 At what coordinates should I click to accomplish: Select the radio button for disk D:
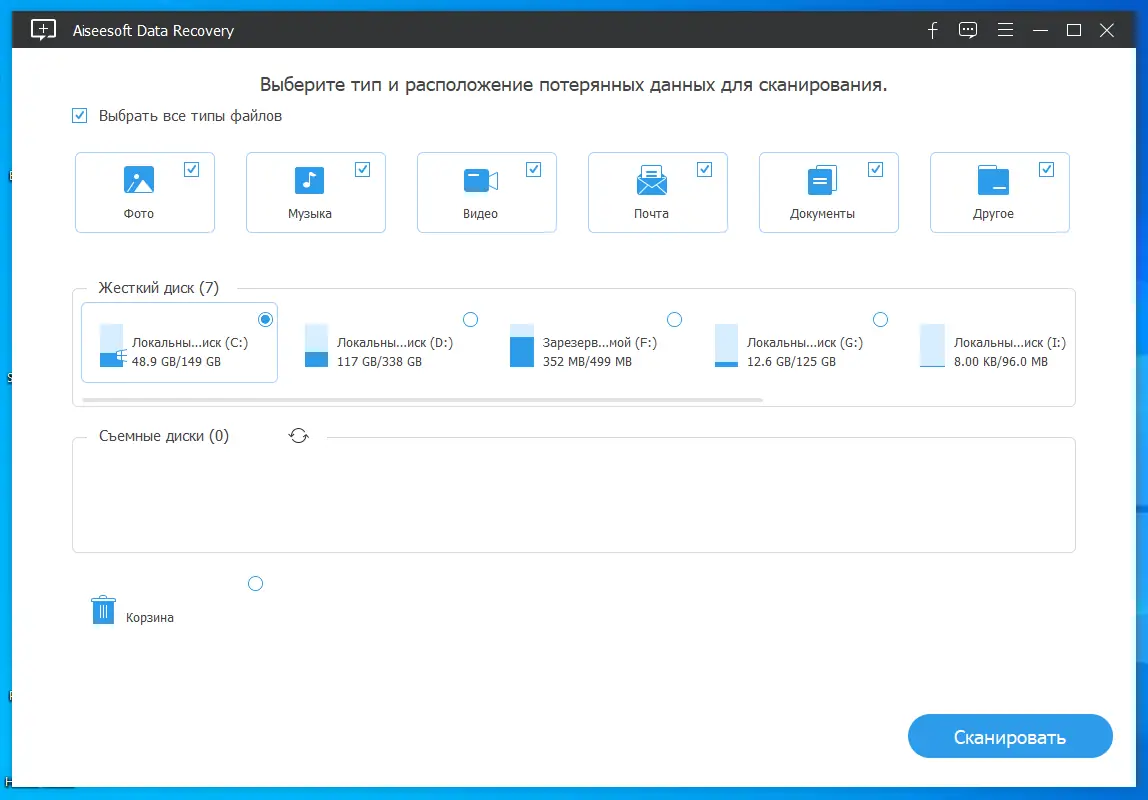(470, 319)
